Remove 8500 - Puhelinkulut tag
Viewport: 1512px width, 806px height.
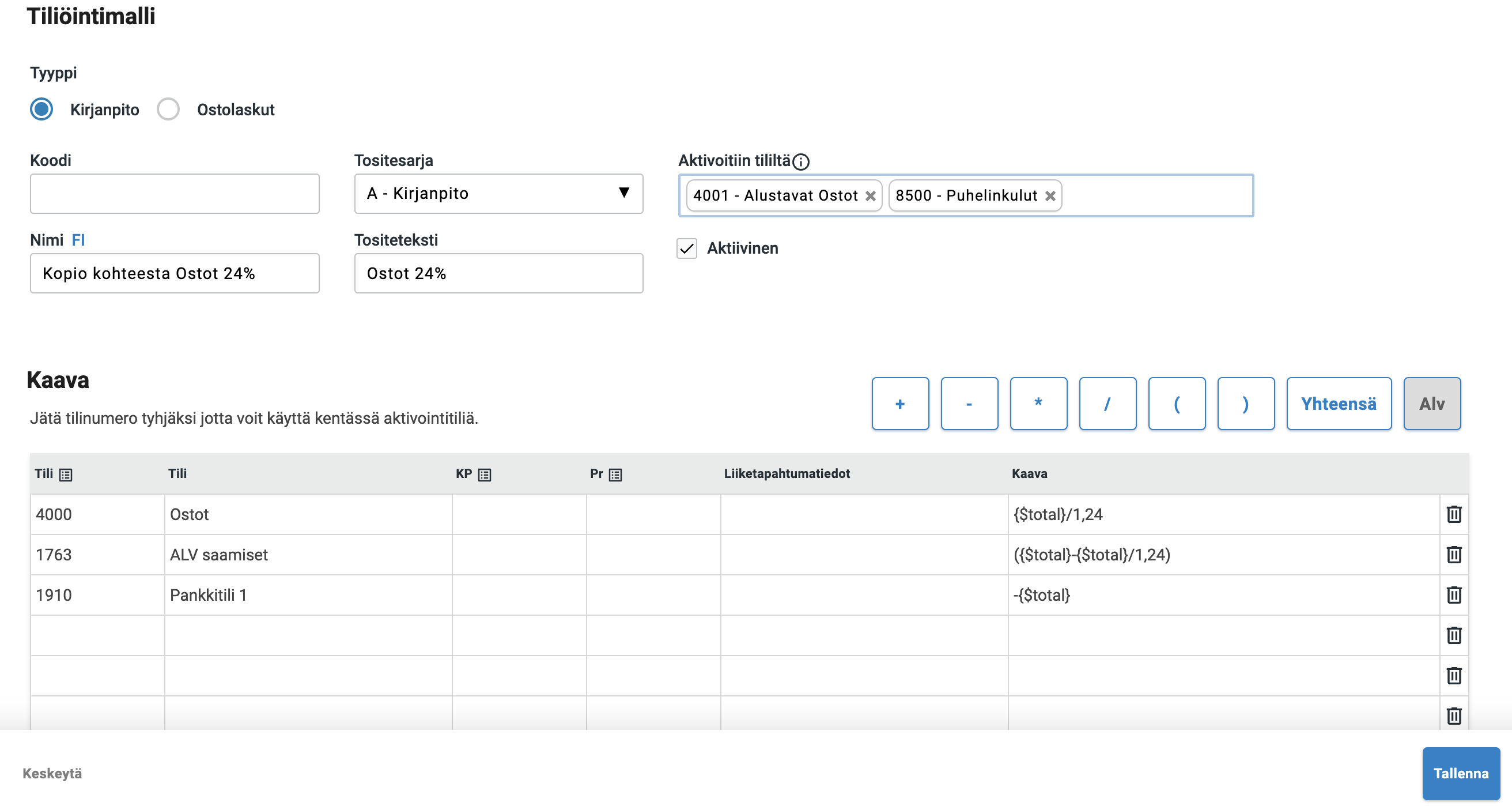1050,196
